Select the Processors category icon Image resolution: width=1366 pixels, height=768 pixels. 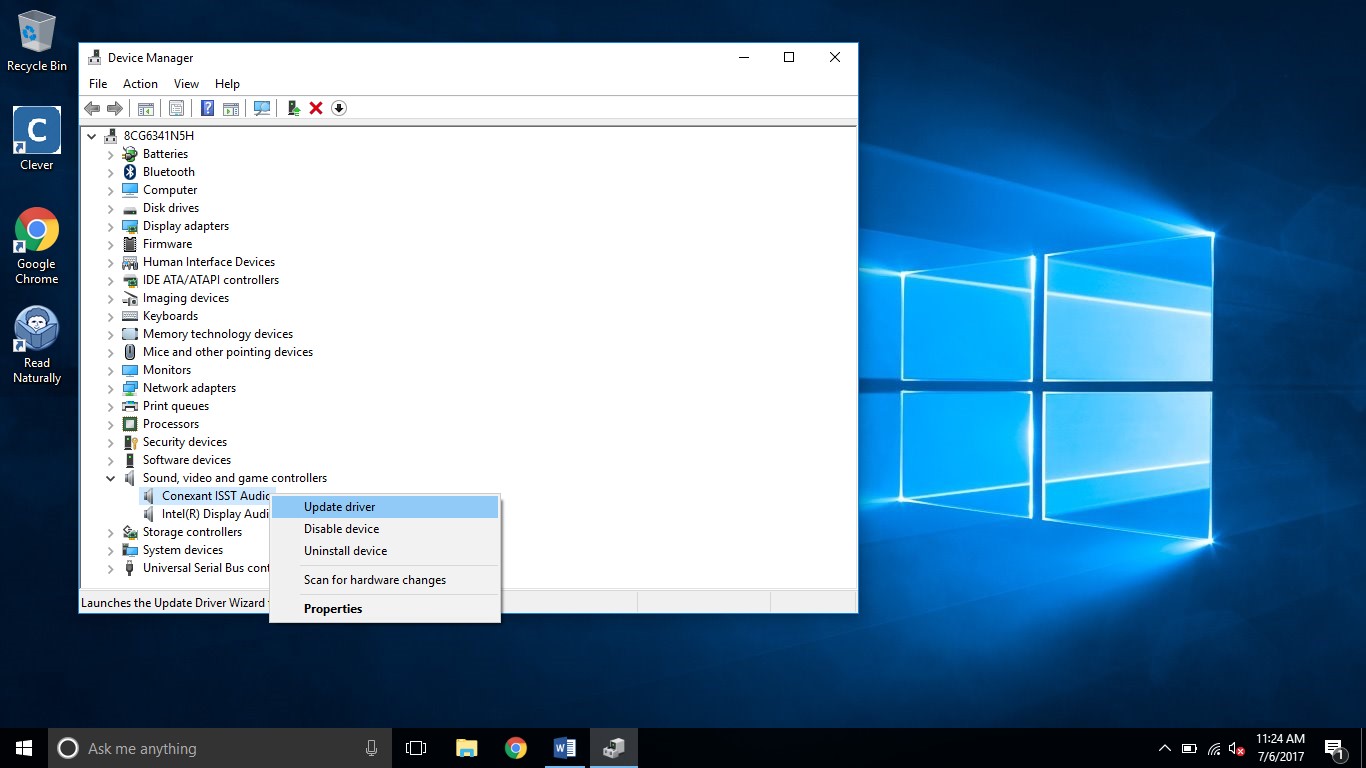(x=130, y=424)
